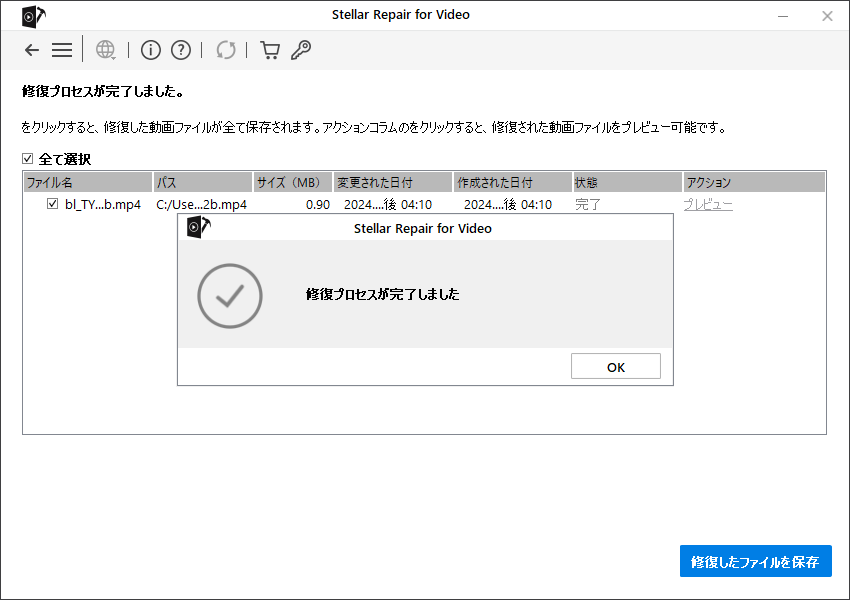This screenshot has height=600, width=850.
Task: Click the パス column header
Action: click(203, 182)
